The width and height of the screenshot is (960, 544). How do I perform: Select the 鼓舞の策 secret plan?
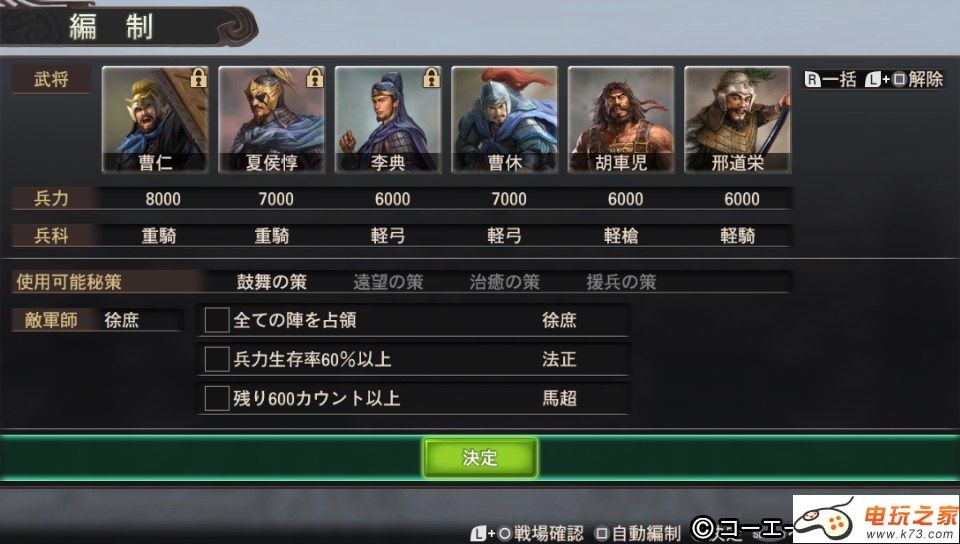pyautogui.click(x=271, y=282)
